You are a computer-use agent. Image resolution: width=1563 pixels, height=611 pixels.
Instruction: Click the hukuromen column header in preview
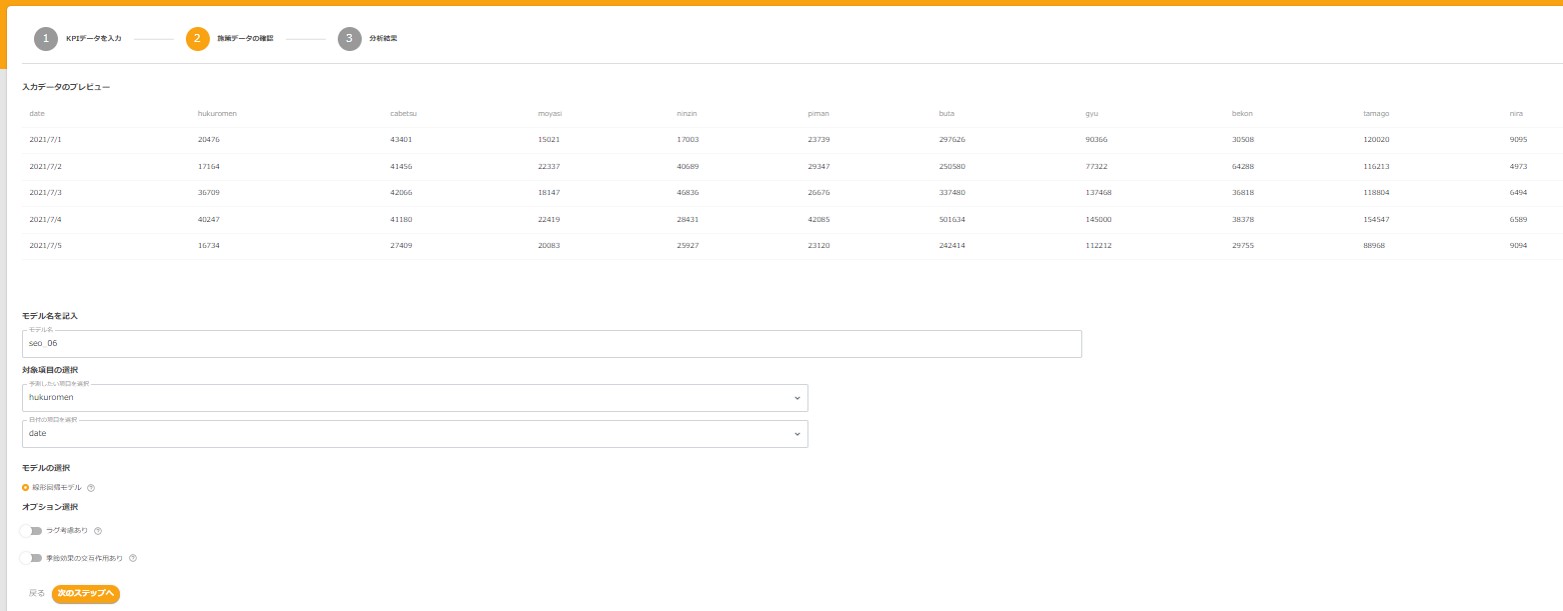(x=217, y=114)
